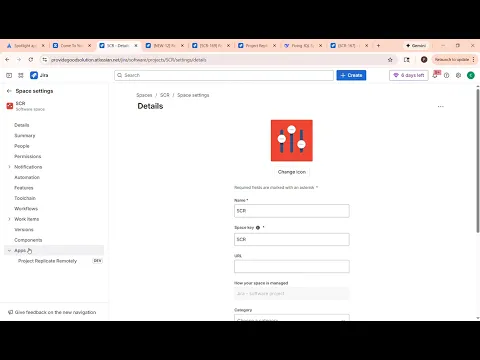480x360 pixels.
Task: Click the 6 days left button
Action: (409, 75)
